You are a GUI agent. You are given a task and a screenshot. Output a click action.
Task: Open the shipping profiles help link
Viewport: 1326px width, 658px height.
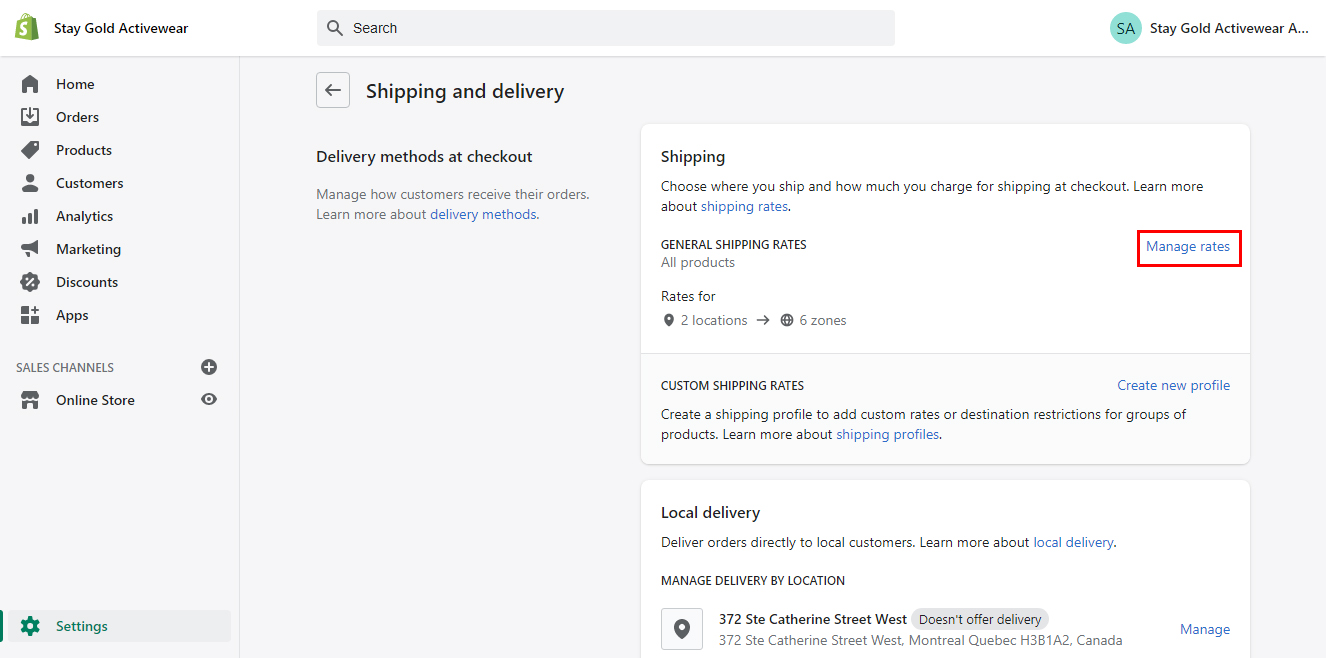(888, 434)
